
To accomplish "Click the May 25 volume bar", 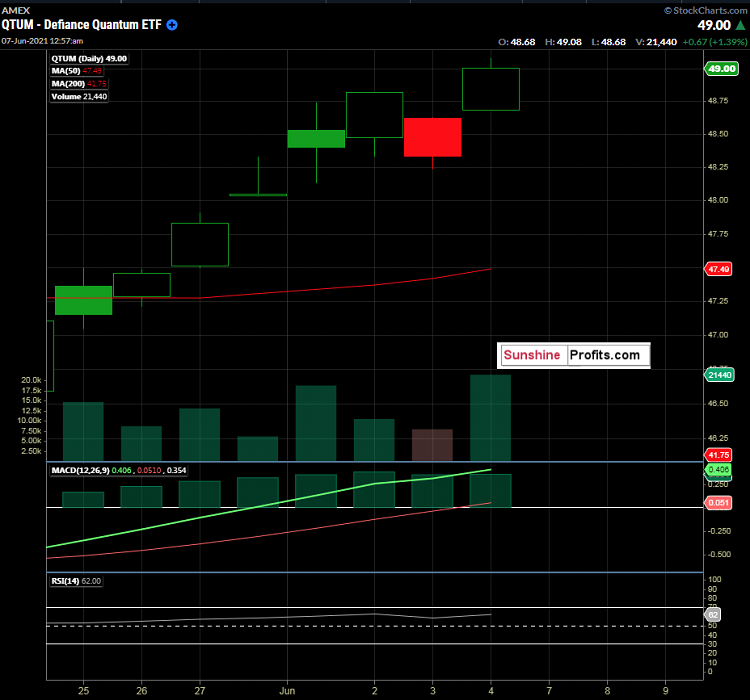I will pos(83,432).
